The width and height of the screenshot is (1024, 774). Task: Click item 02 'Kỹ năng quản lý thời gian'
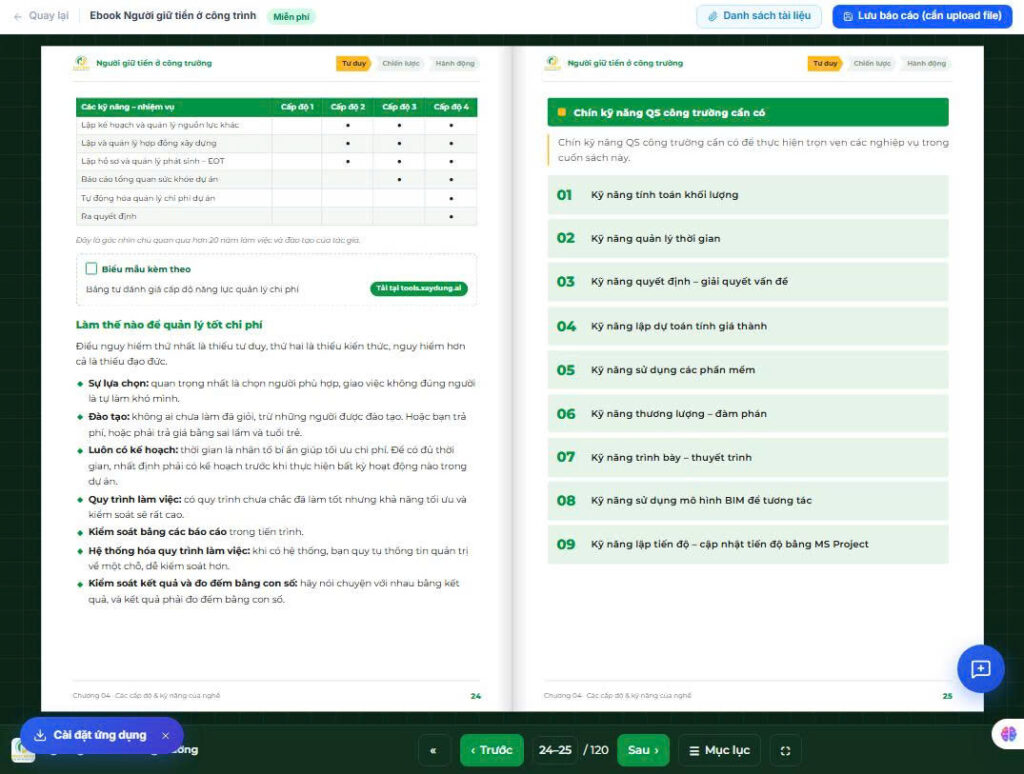748,238
